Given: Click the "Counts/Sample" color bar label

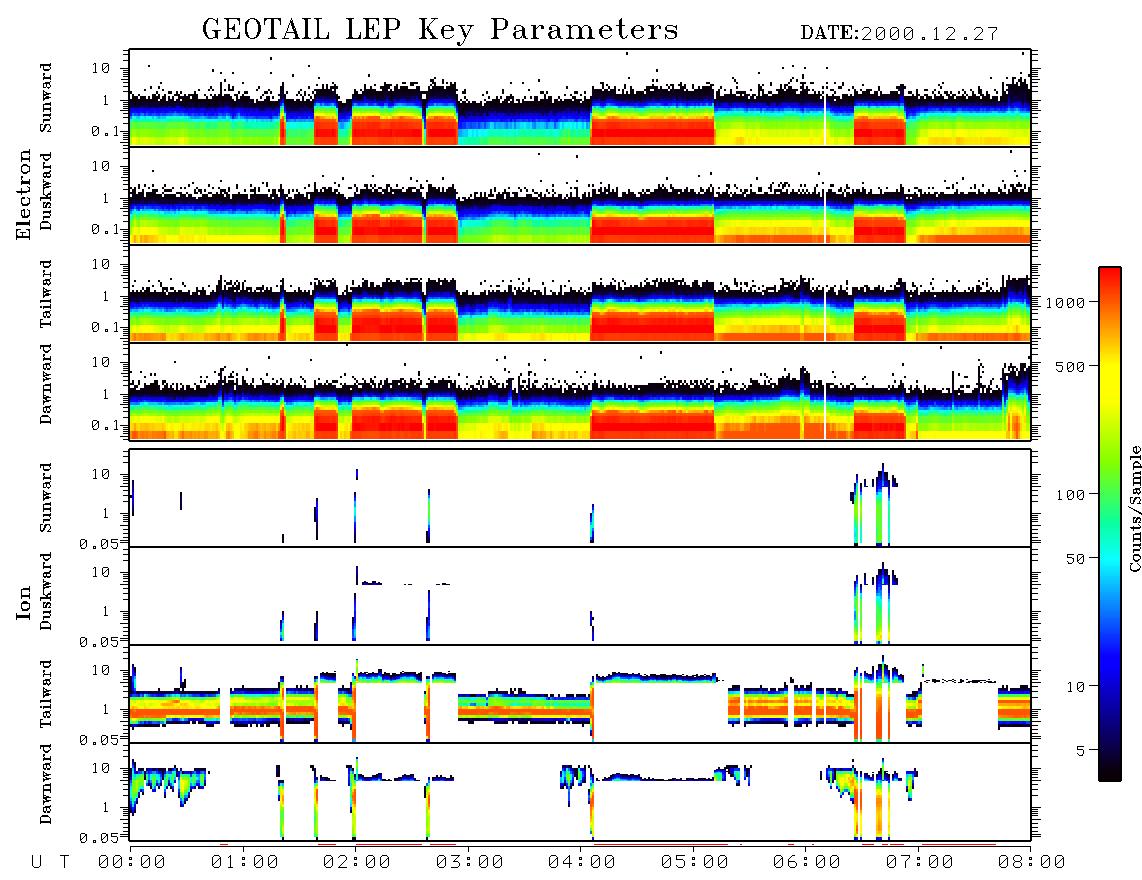Looking at the screenshot, I should (1135, 508).
